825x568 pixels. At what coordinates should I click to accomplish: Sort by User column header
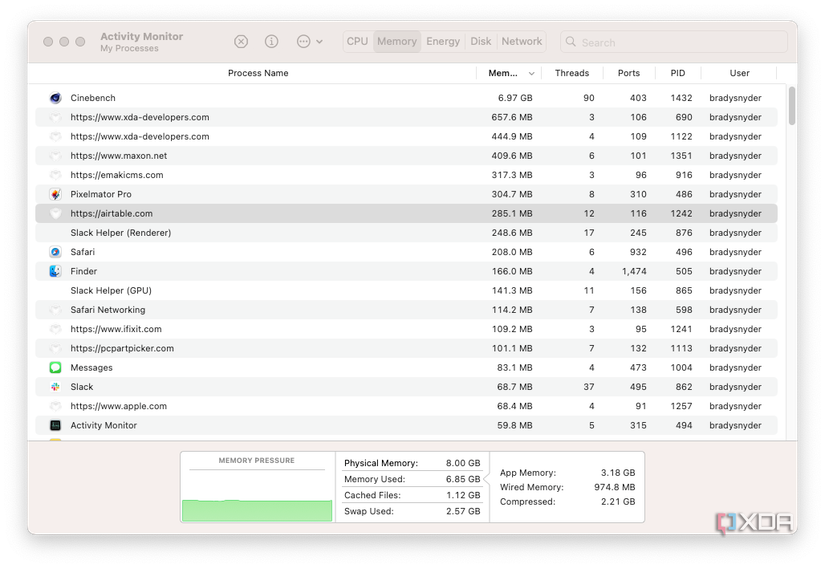[x=739, y=73]
